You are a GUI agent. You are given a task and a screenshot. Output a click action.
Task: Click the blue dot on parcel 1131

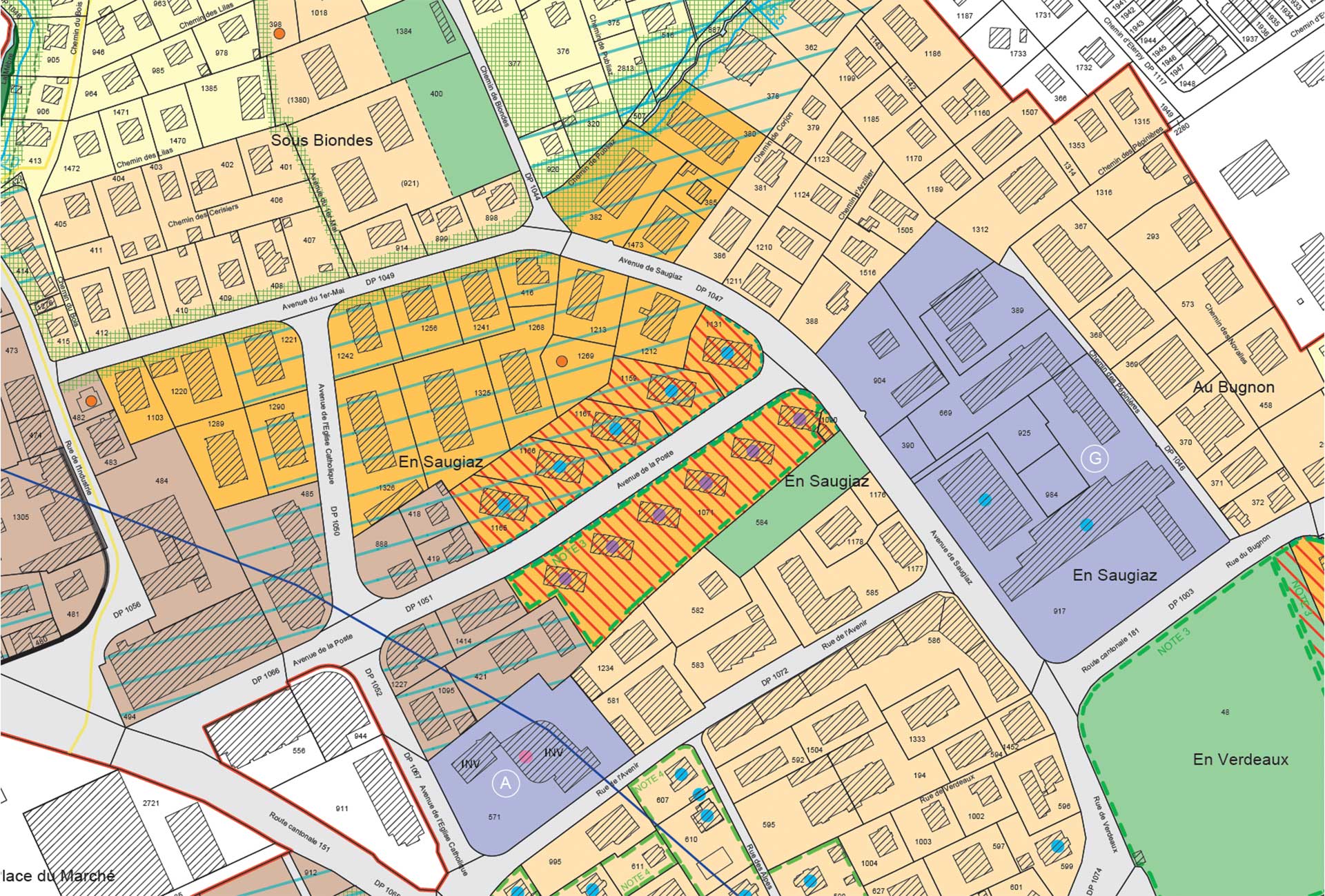727,352
